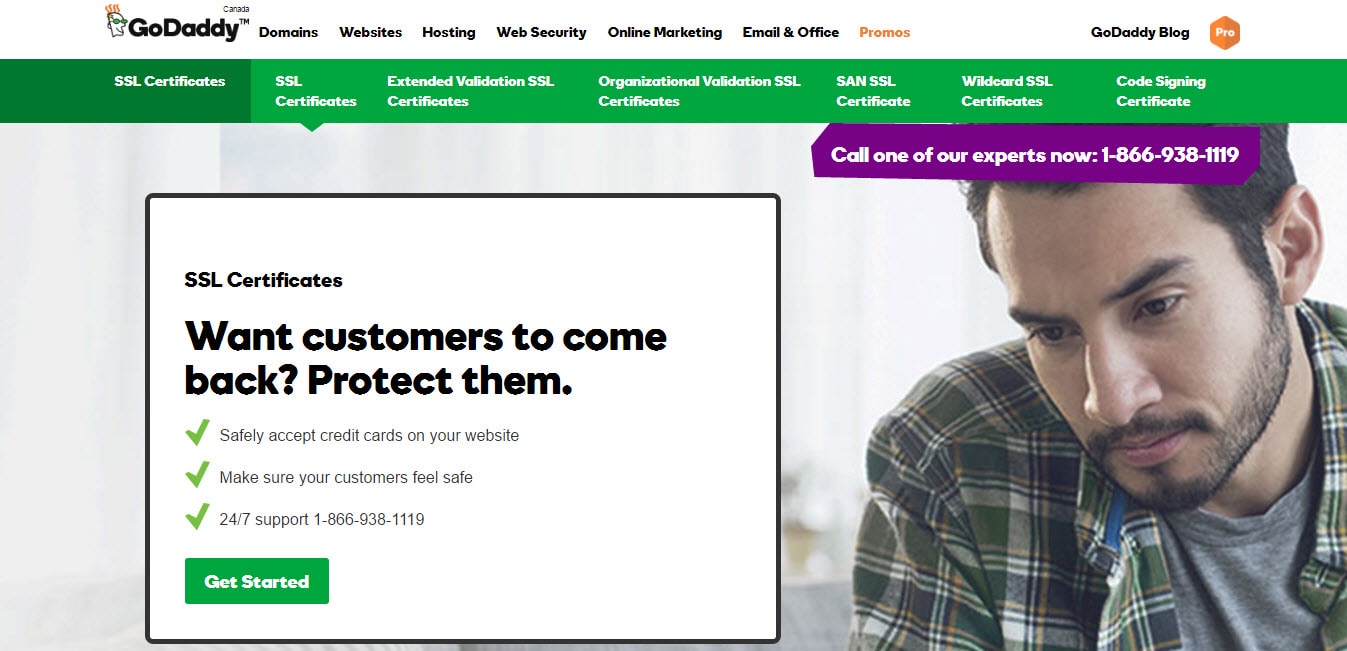Viewport: 1347px width, 651px height.
Task: Open Extended Validation SSL Certificates tab
Action: pos(470,90)
